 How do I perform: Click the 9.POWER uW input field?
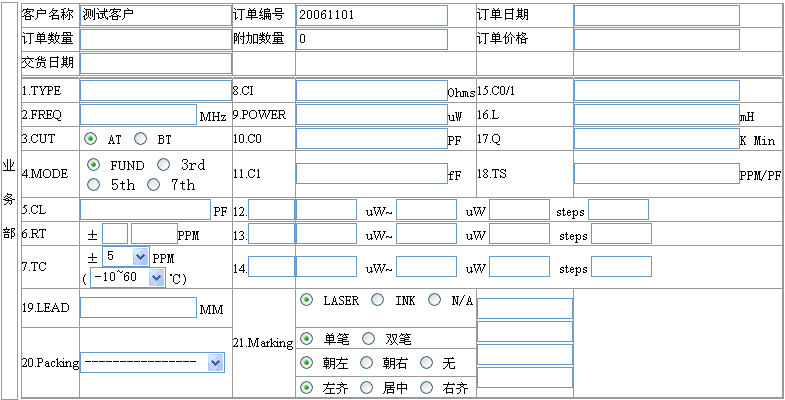point(372,115)
